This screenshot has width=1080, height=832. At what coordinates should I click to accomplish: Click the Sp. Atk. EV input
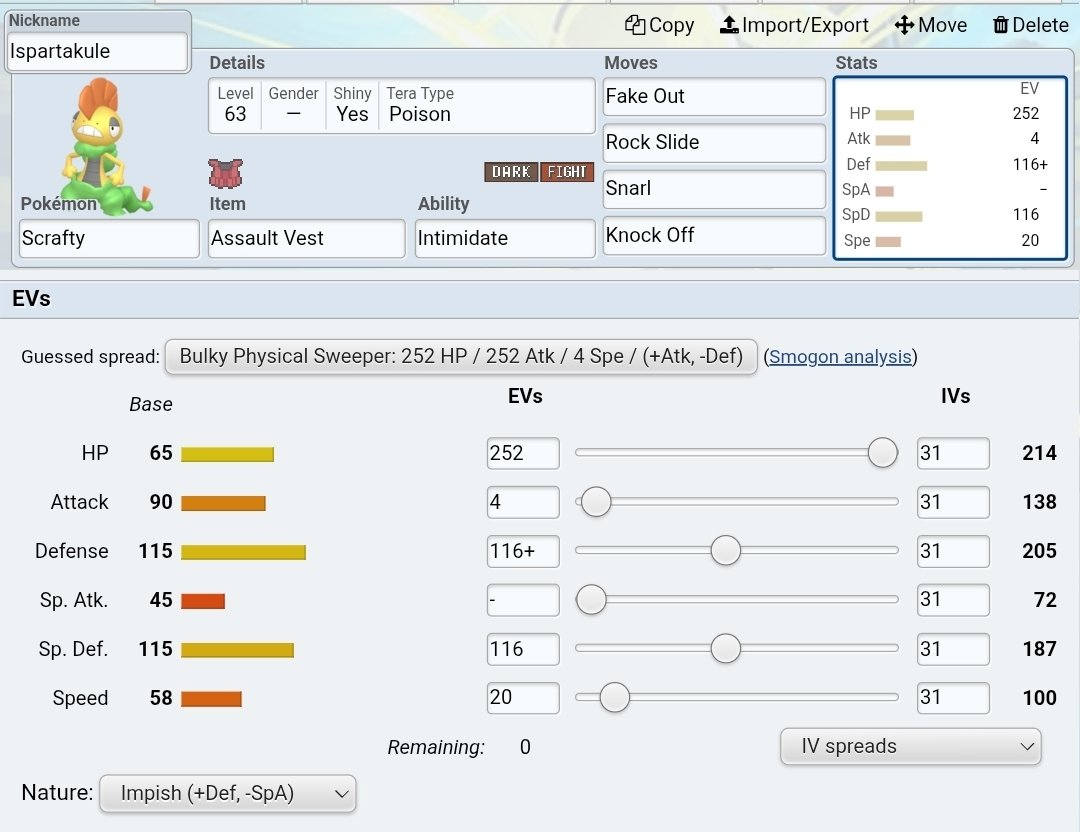click(523, 600)
